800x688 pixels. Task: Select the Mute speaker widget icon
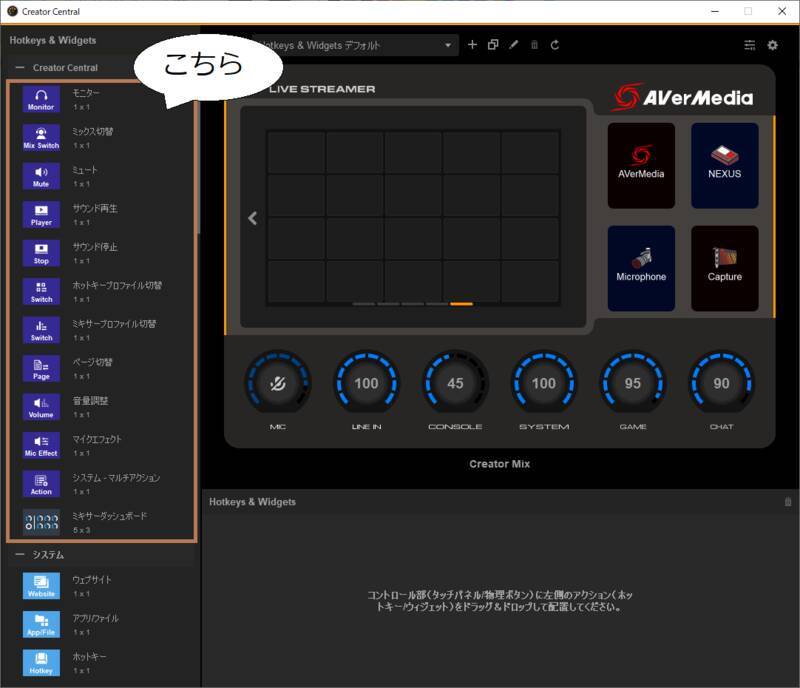[41, 177]
